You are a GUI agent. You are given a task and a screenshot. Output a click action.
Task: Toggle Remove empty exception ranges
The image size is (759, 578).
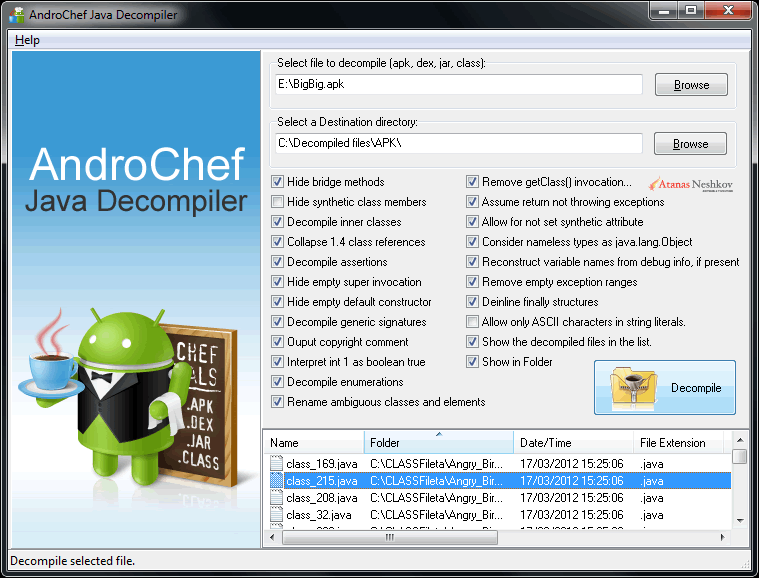point(472,282)
